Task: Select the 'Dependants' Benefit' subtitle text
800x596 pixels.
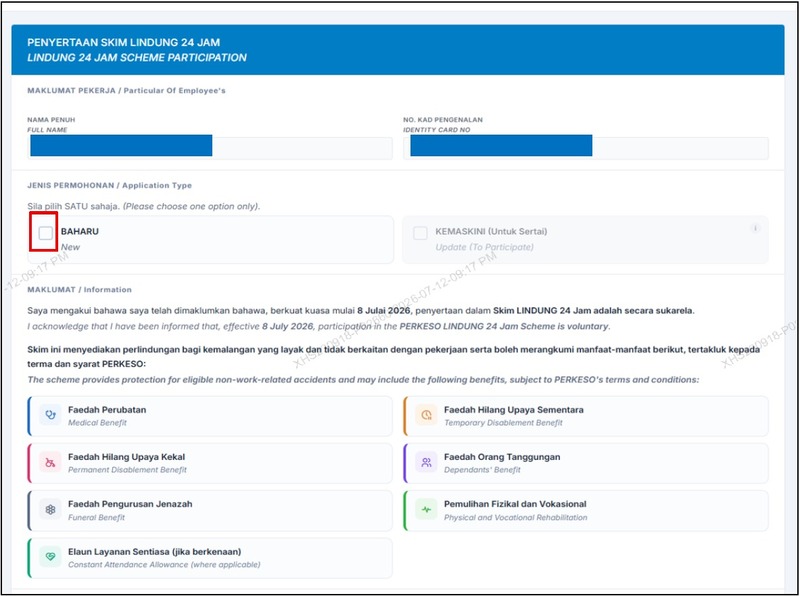Action: tap(482, 469)
